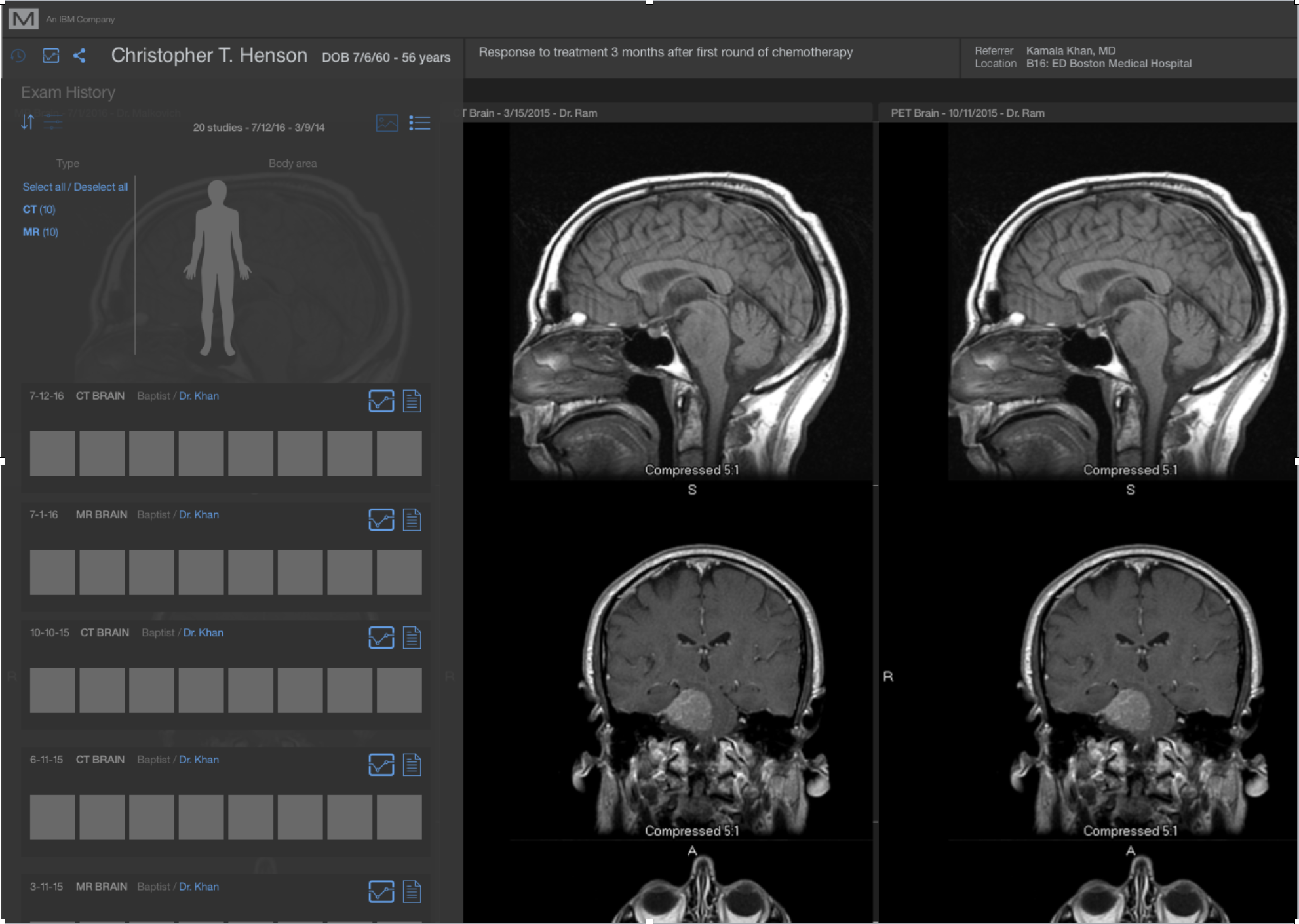This screenshot has width=1299, height=924.
Task: Select body area on human figure
Action: 217,269
